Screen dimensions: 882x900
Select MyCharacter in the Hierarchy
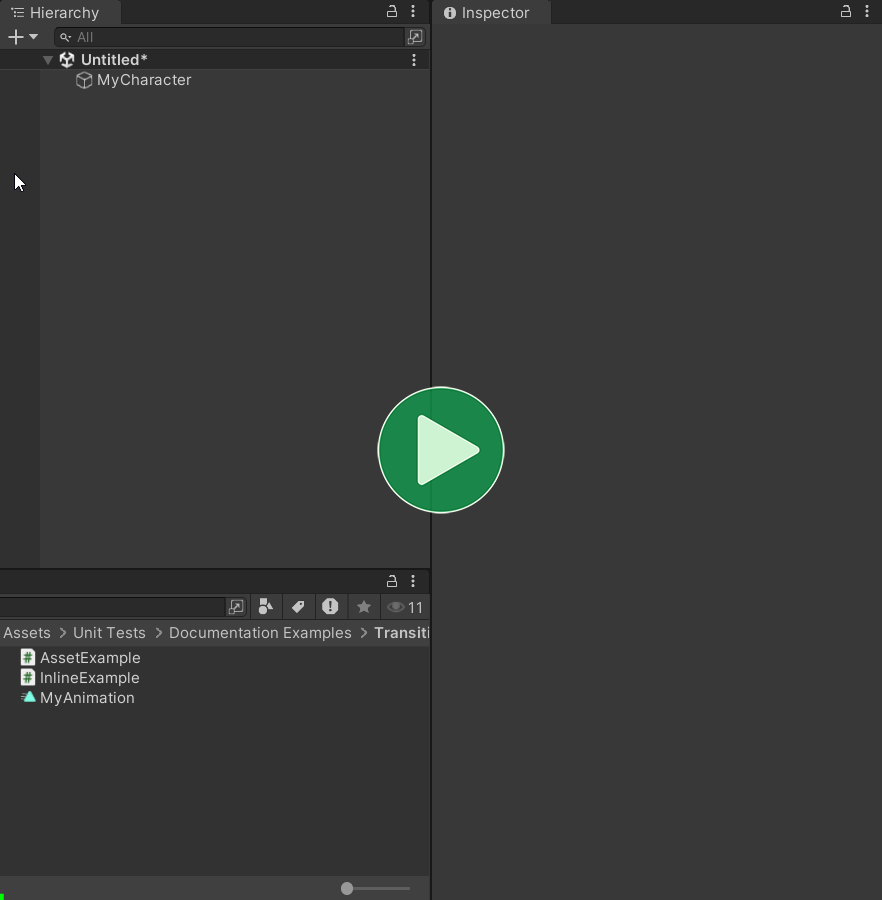pos(143,80)
